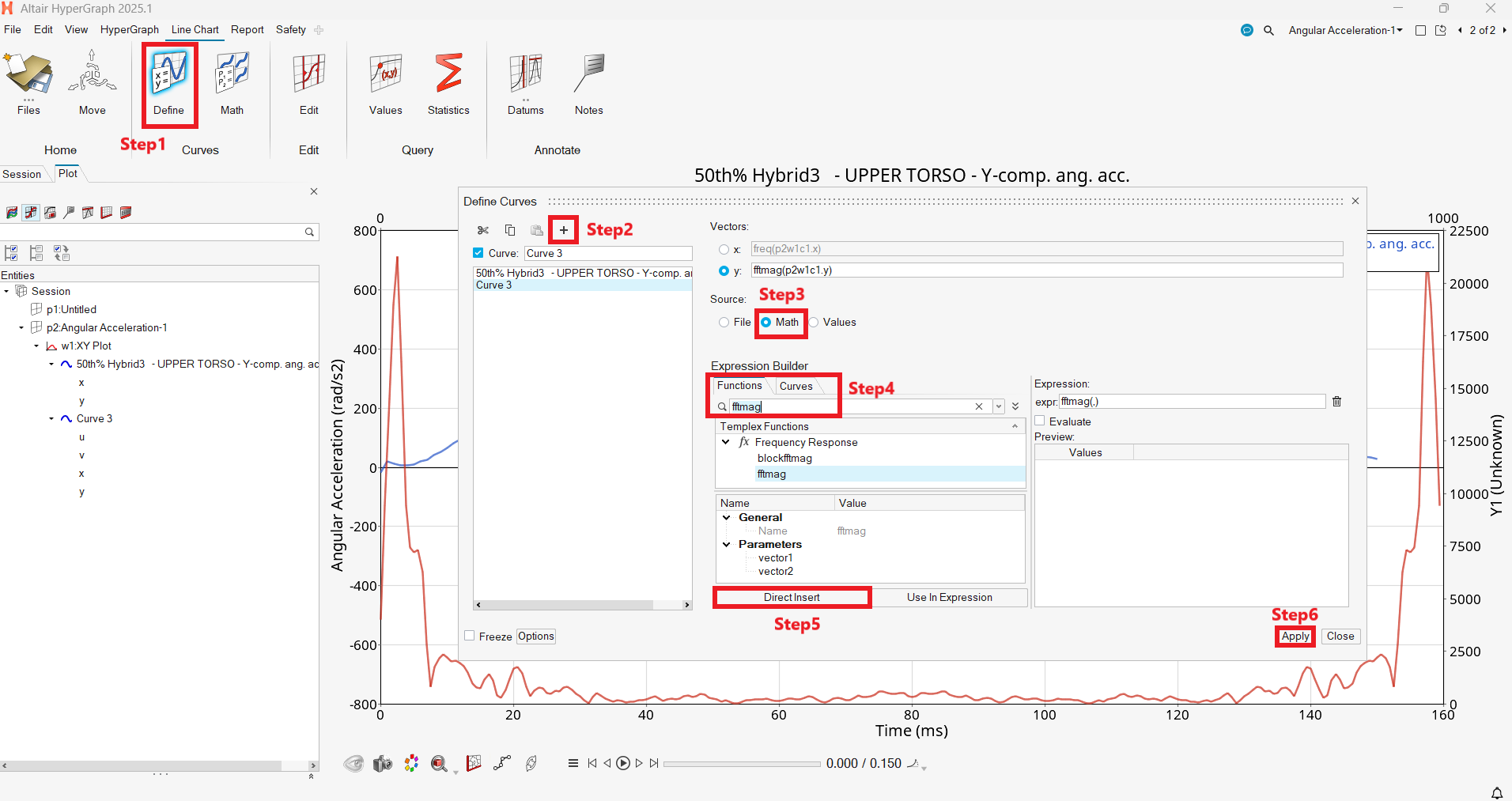The width and height of the screenshot is (1512, 801).
Task: Select the Move tool
Action: point(92,83)
